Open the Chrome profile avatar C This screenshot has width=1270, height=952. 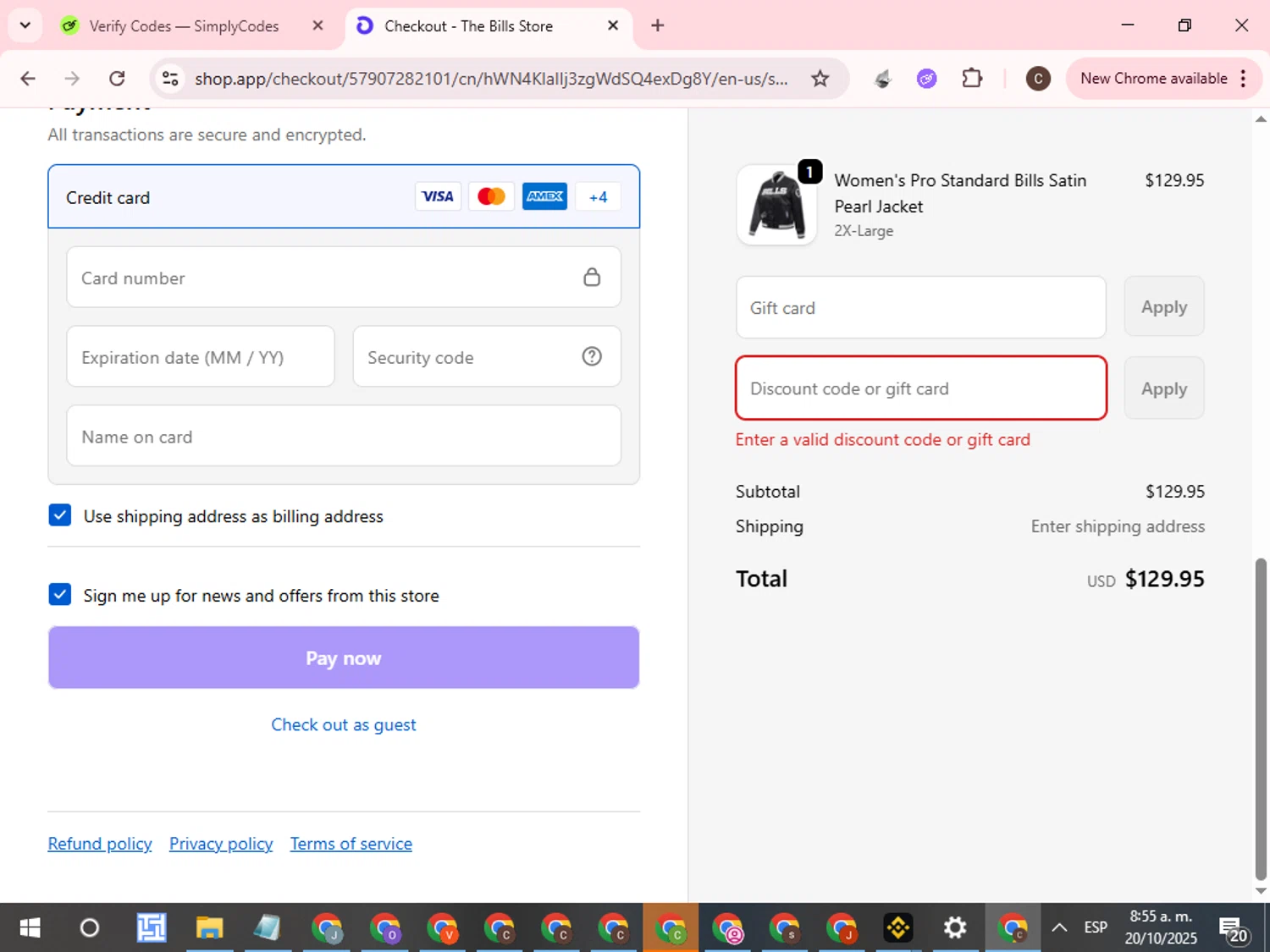pos(1038,79)
